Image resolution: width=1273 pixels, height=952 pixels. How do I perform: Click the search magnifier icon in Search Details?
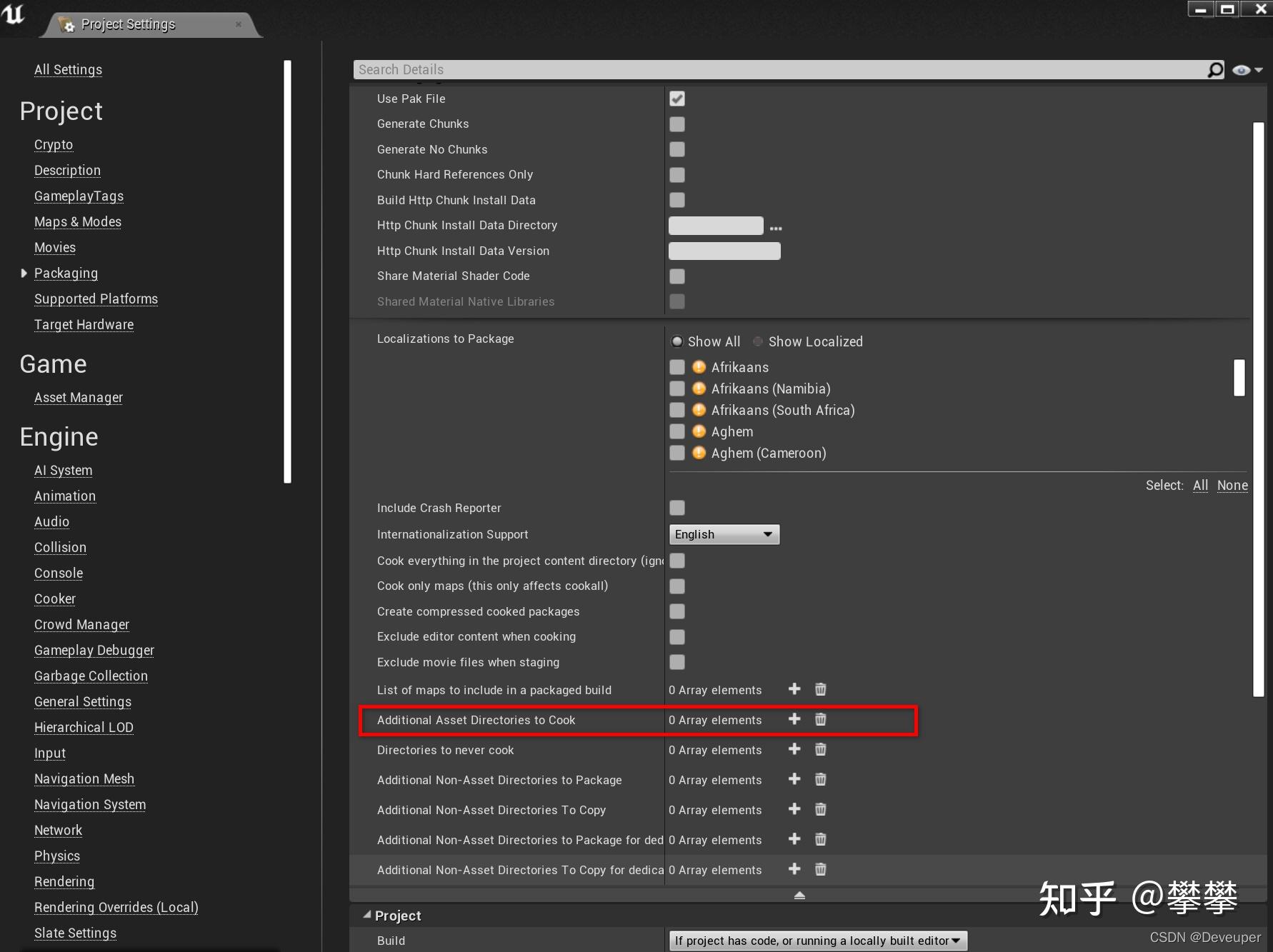tap(1214, 69)
